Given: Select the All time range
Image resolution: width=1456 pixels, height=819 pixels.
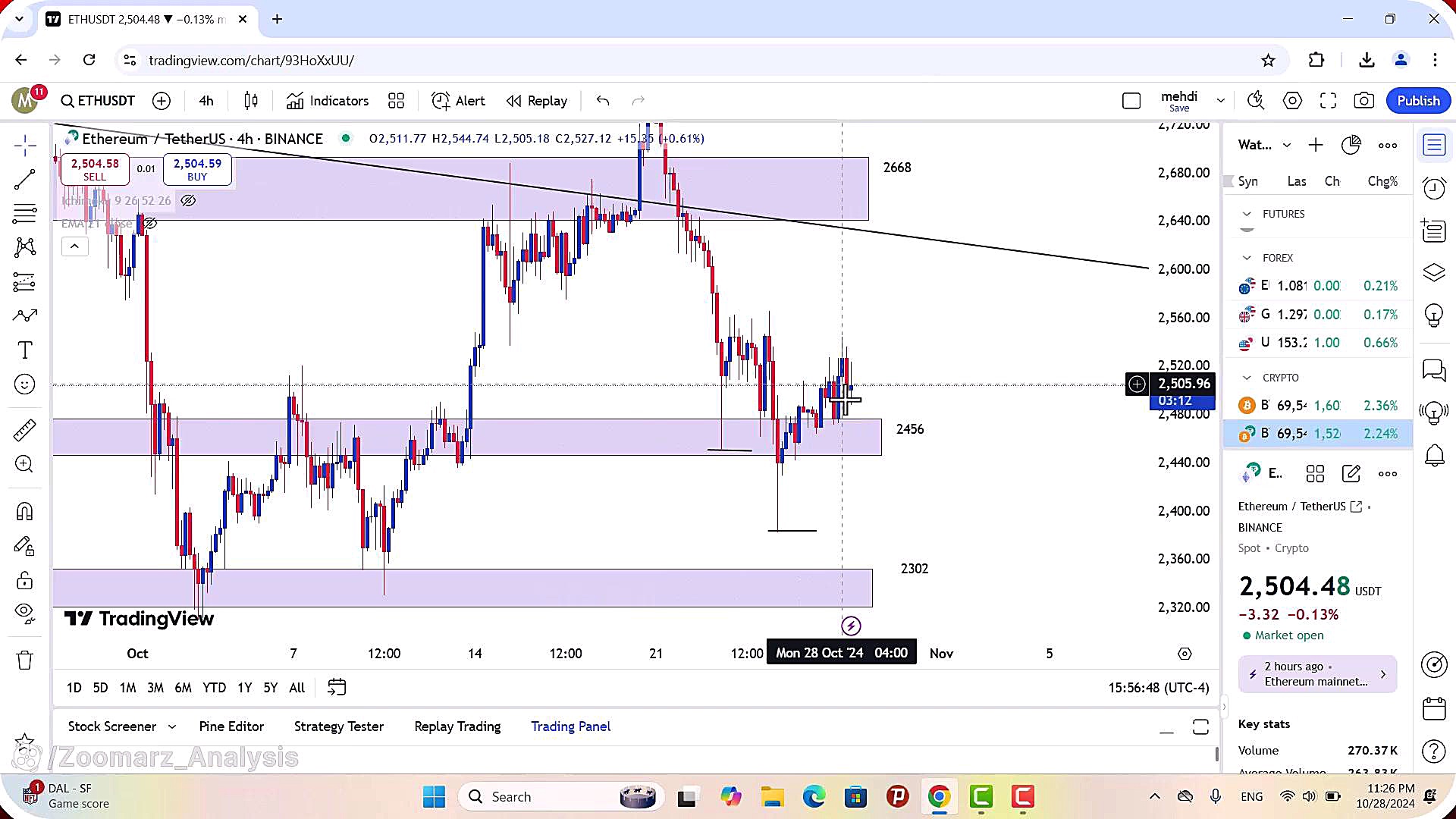Looking at the screenshot, I should pyautogui.click(x=297, y=688).
